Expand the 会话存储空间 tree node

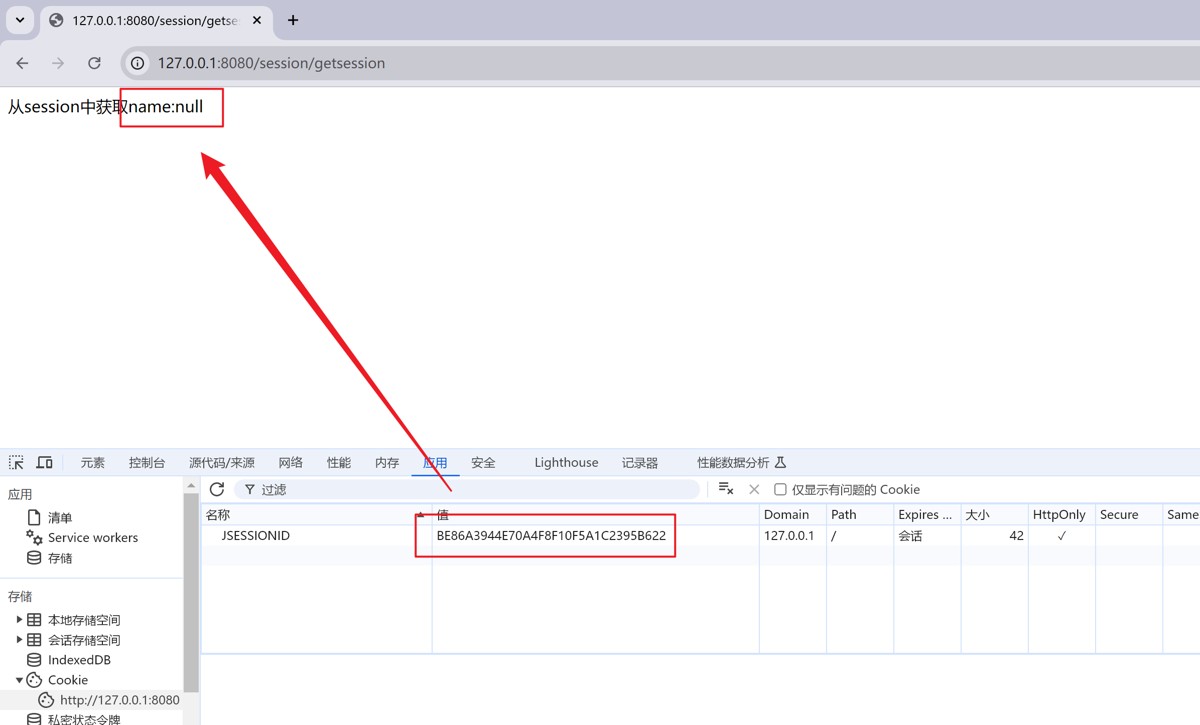point(19,640)
